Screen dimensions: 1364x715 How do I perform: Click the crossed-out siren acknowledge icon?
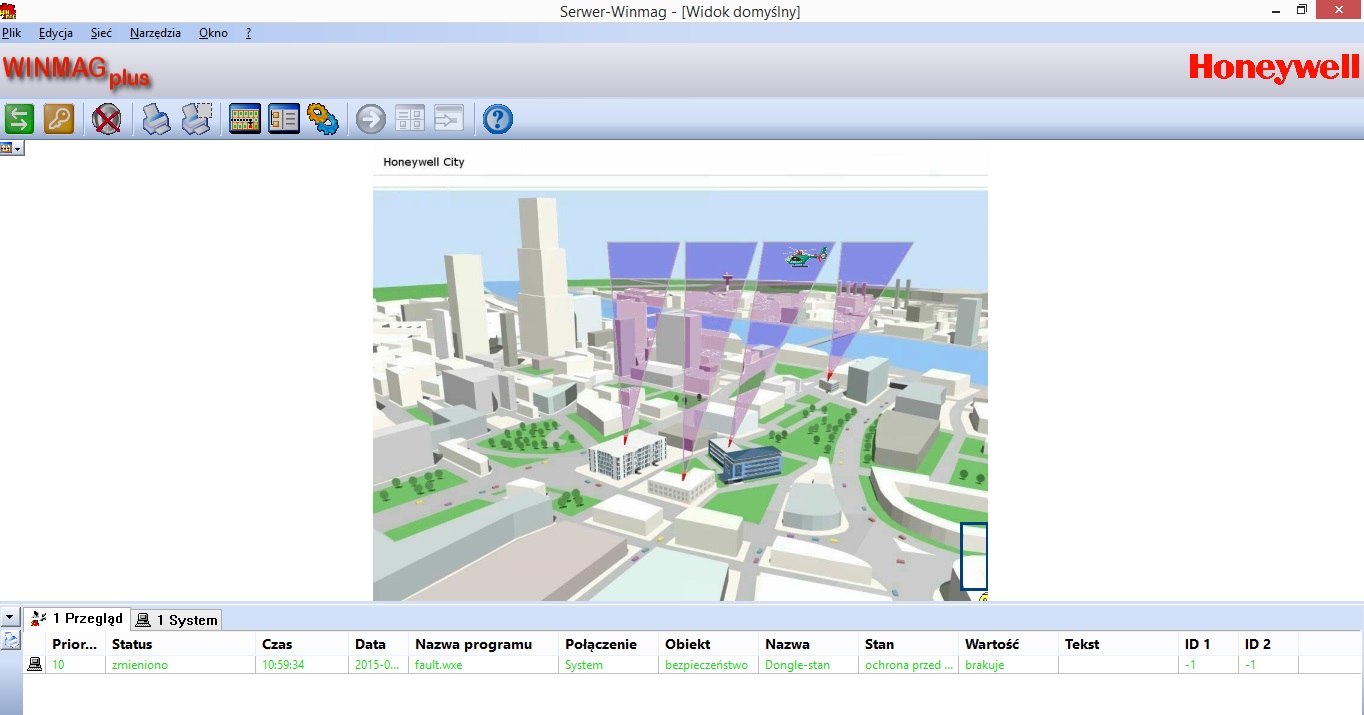click(x=107, y=119)
